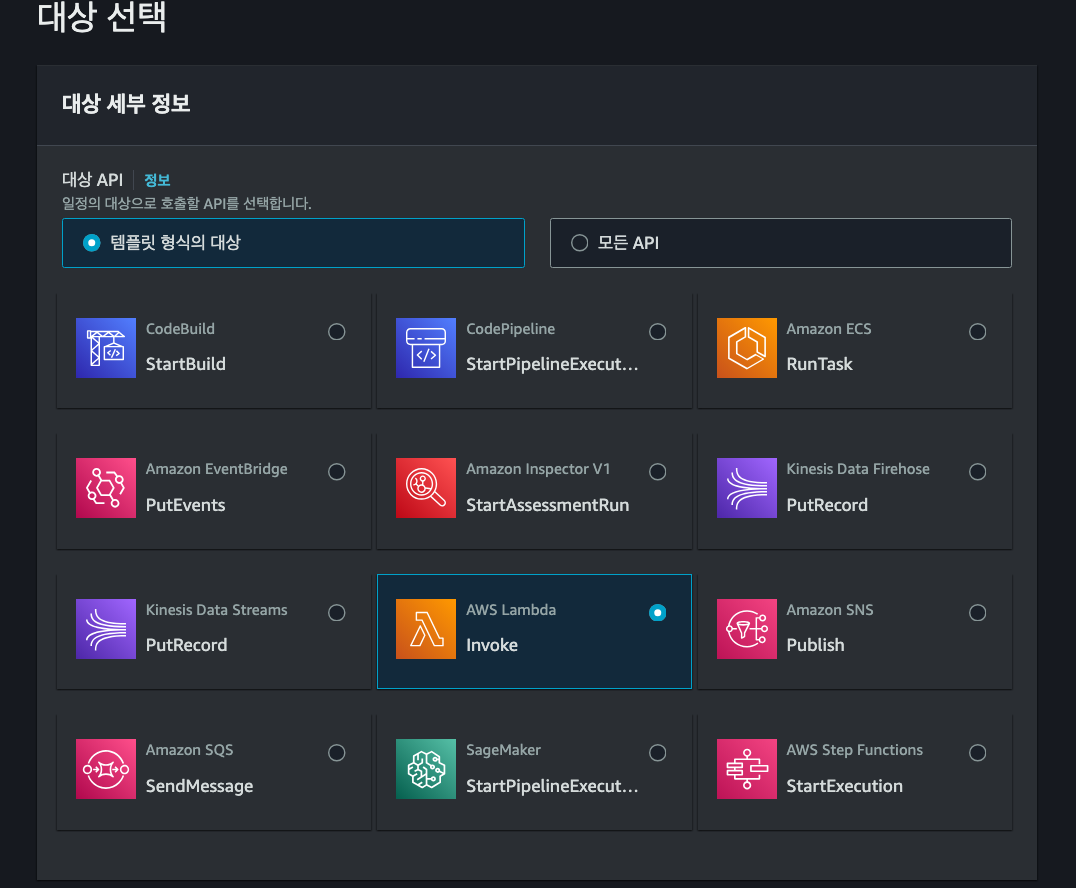Click the Publish label
Viewport: 1076px width, 888px height.
pyautogui.click(x=815, y=644)
